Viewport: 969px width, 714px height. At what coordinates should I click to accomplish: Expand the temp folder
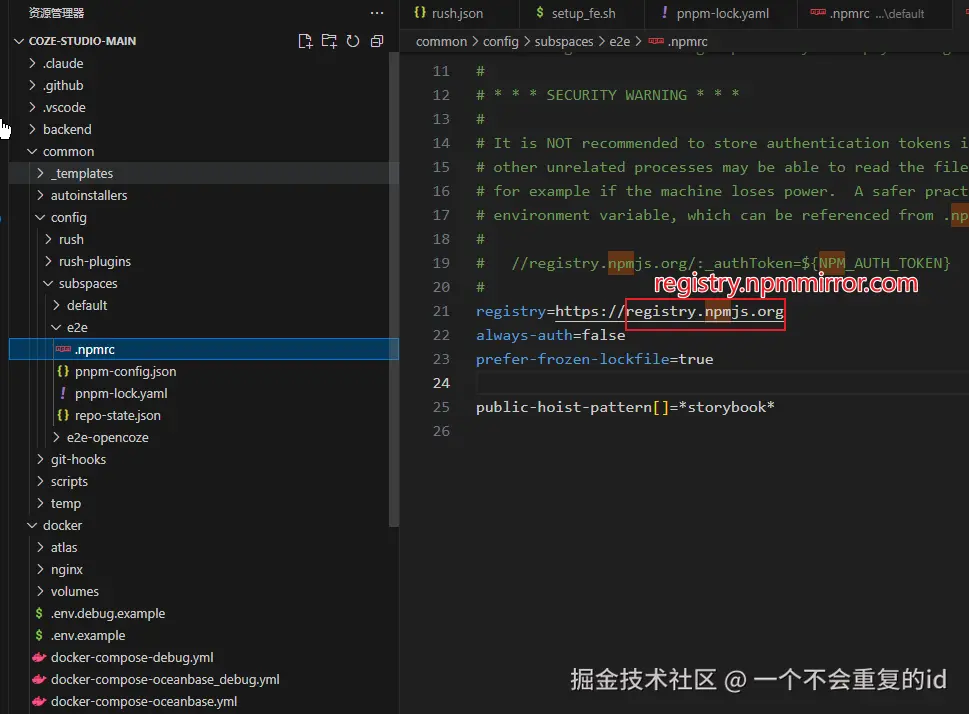pos(40,503)
